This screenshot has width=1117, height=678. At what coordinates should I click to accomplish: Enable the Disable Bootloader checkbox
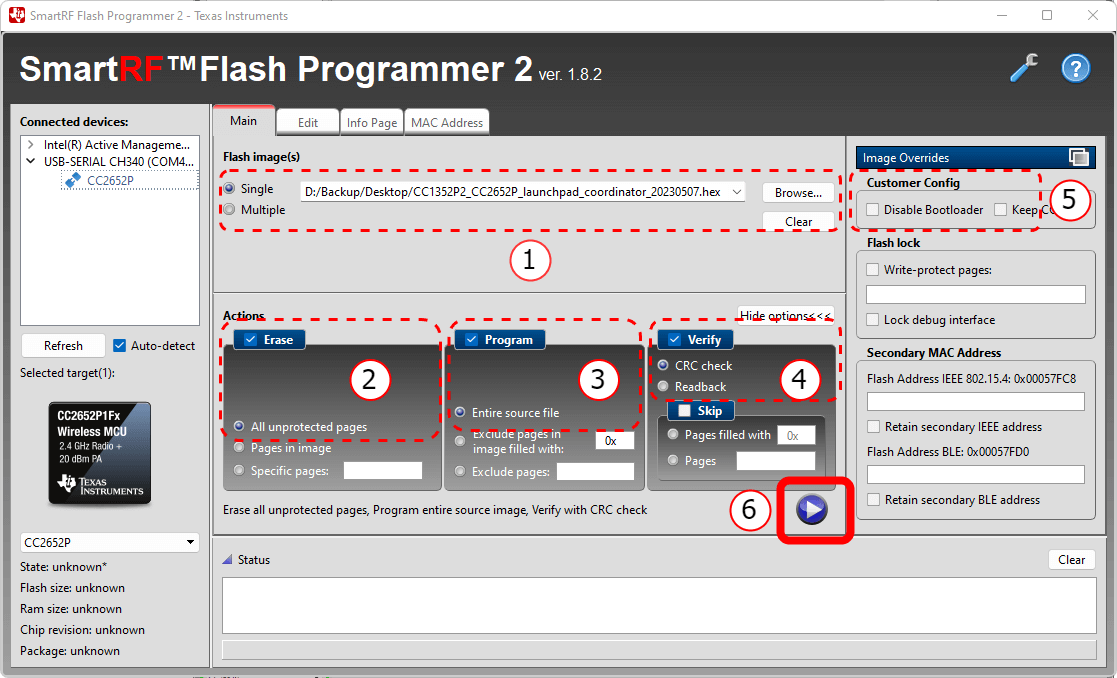[874, 209]
